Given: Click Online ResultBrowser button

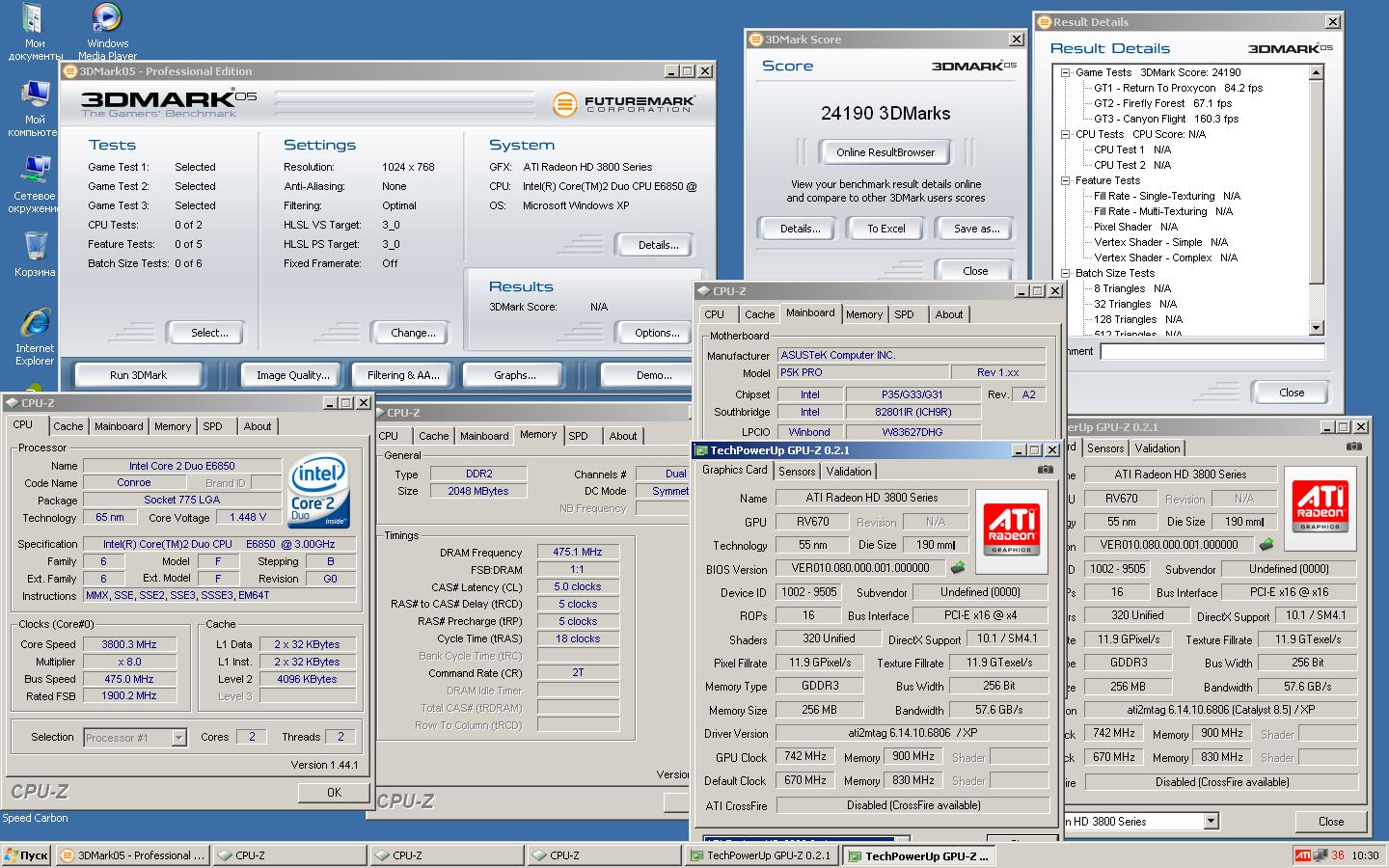Looking at the screenshot, I should point(885,152).
